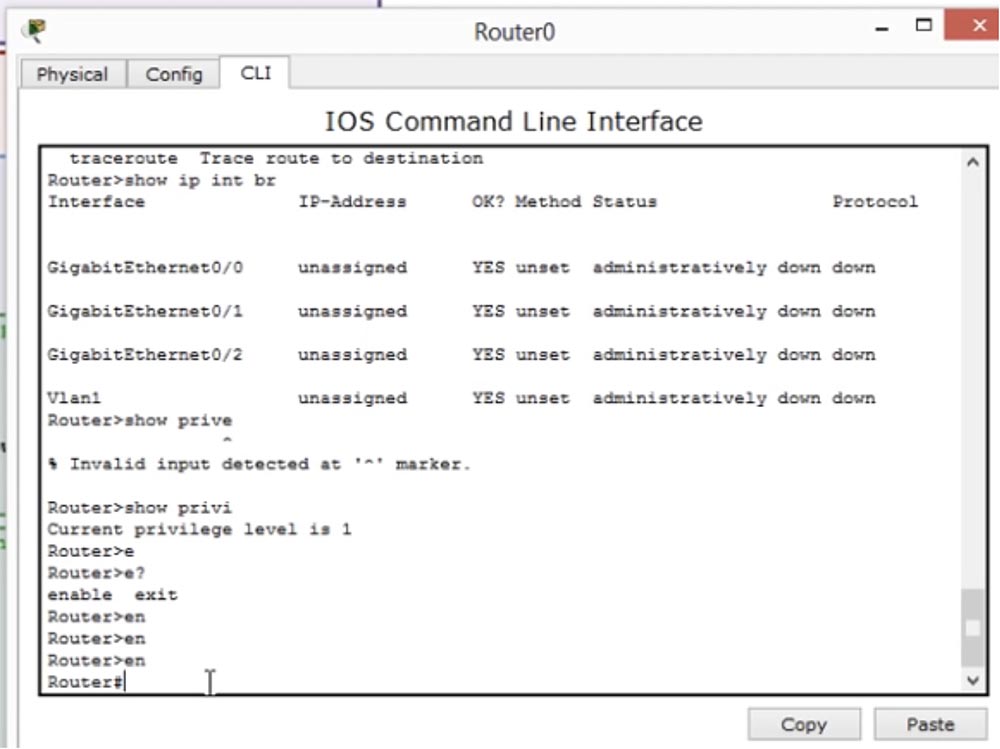Screen dimensions: 1000x749
Task: Close the Router0 window
Action: [x=972, y=26]
